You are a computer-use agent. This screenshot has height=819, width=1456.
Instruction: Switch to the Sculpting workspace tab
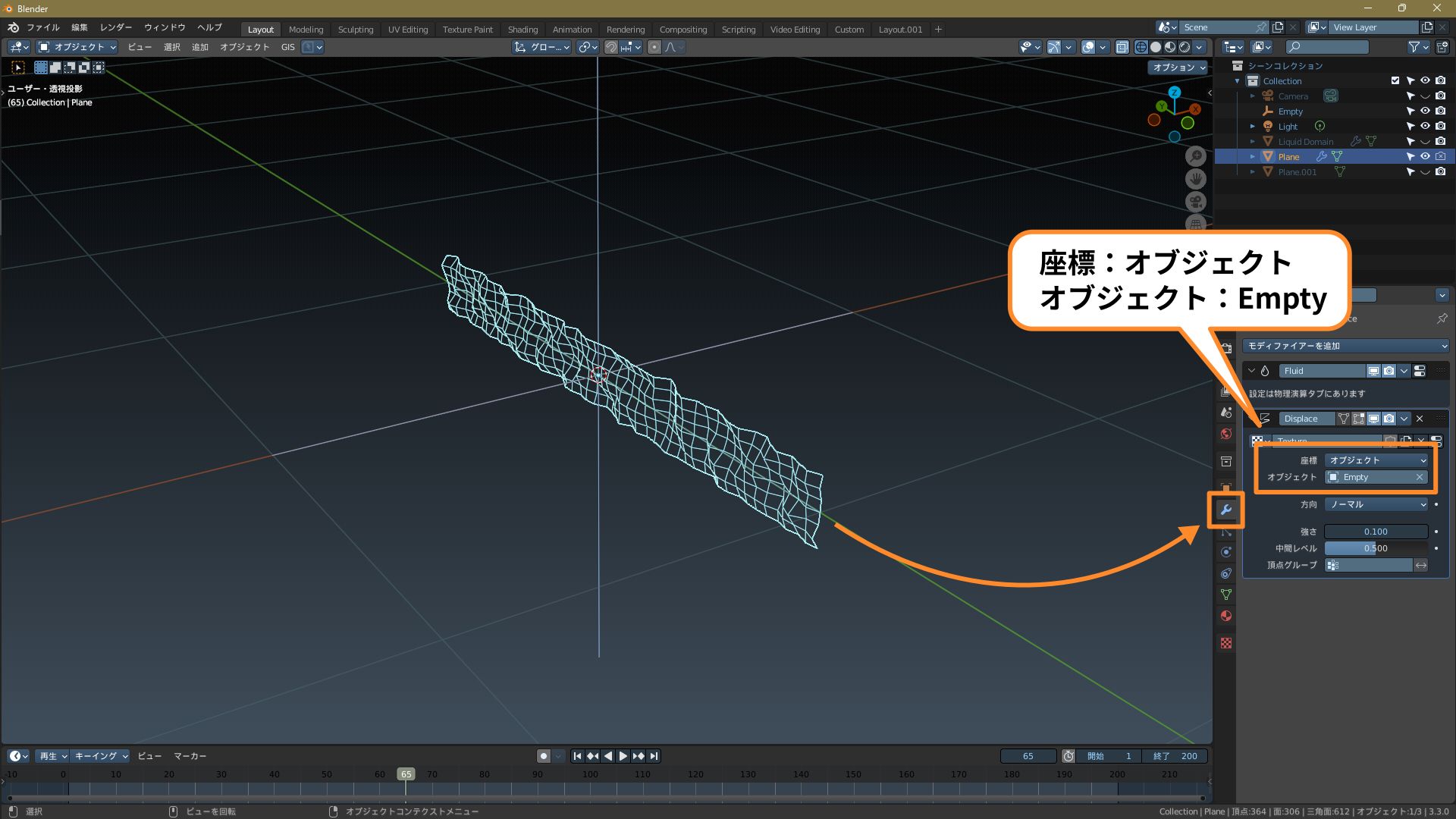(355, 30)
